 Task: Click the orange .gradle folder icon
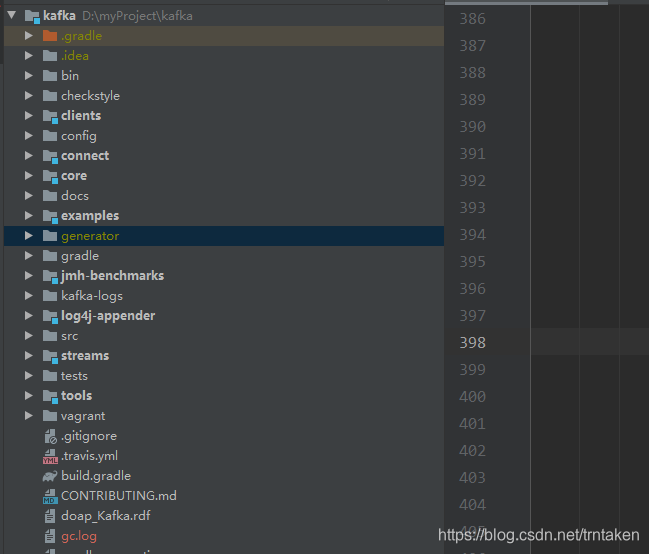[50, 36]
